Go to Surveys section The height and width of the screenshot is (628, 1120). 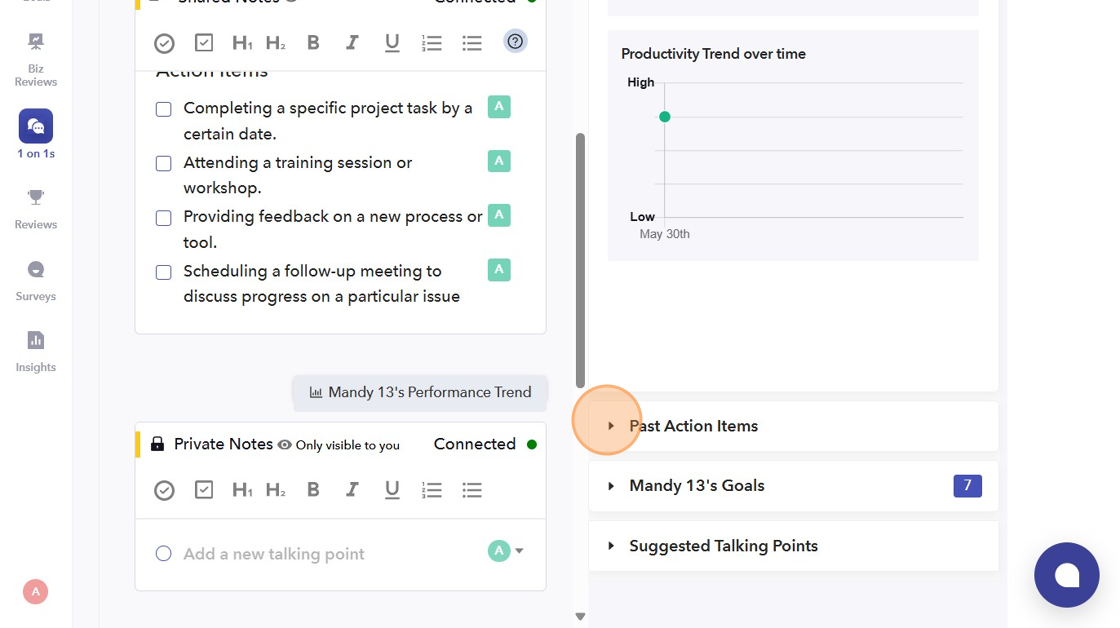[36, 279]
